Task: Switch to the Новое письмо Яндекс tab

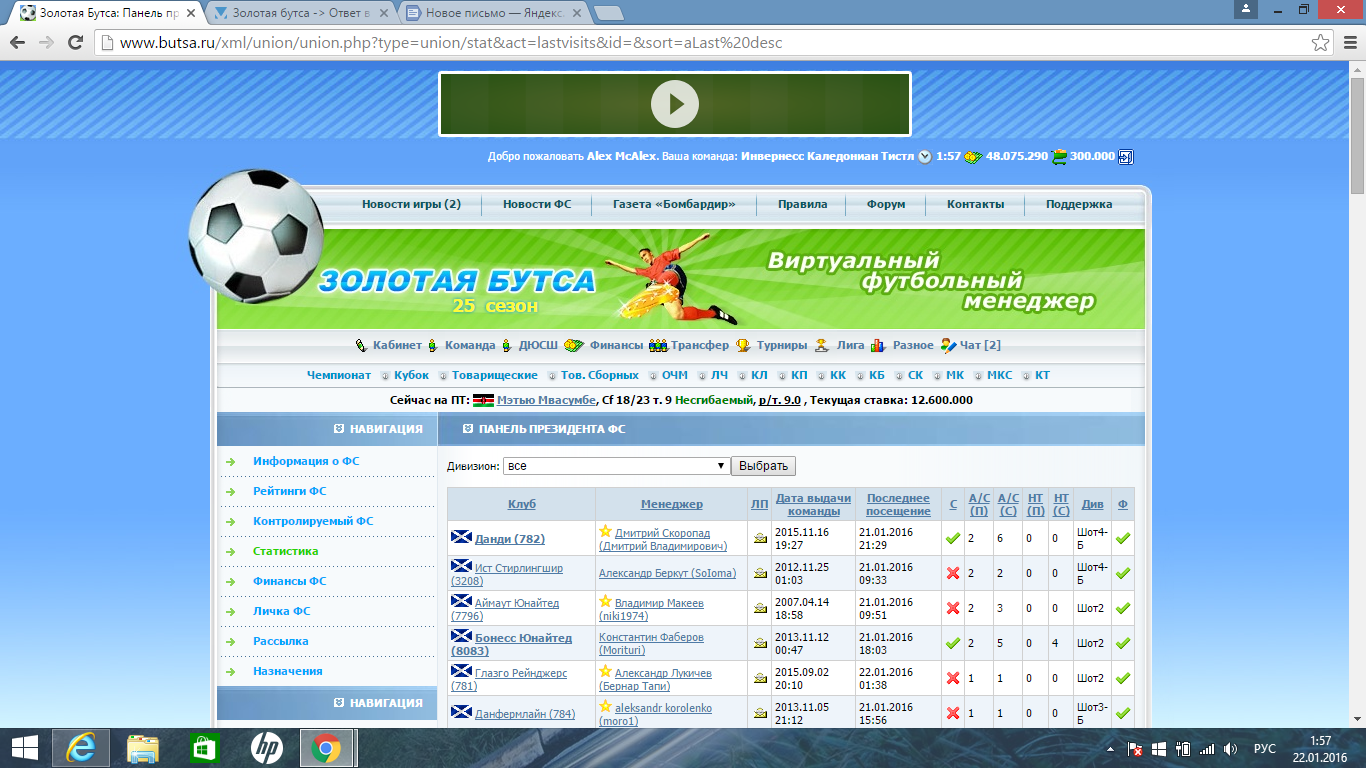Action: (492, 14)
